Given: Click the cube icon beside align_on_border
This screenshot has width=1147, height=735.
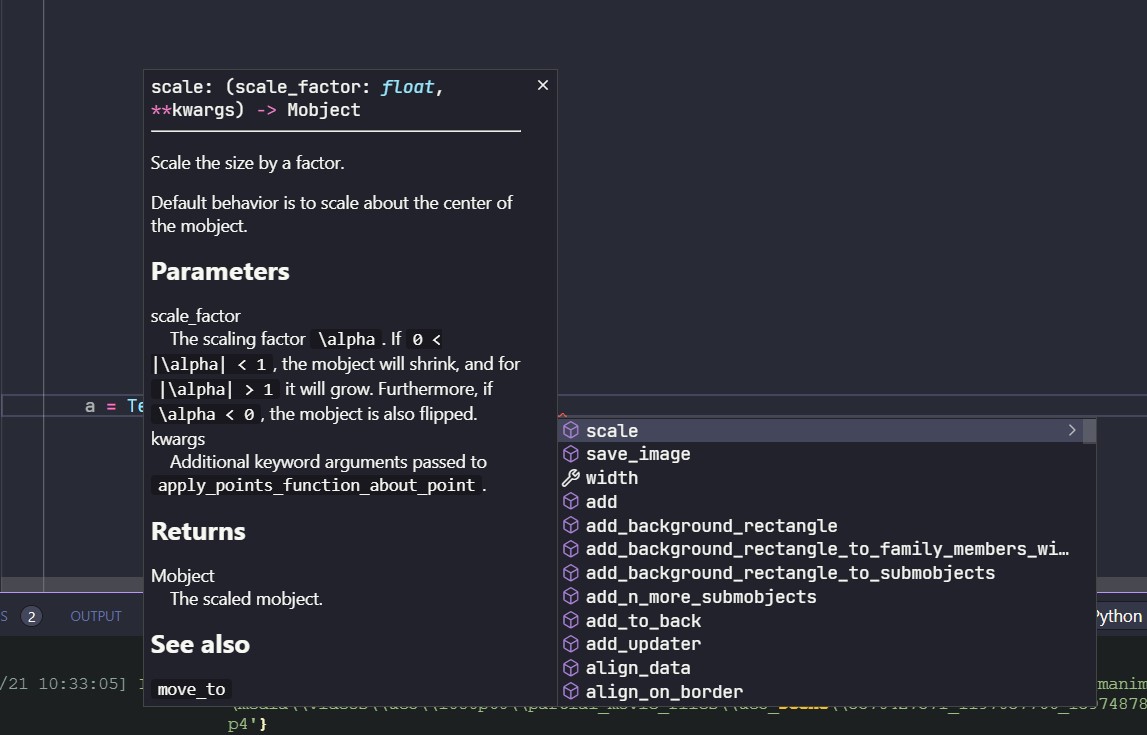Looking at the screenshot, I should click(x=571, y=692).
